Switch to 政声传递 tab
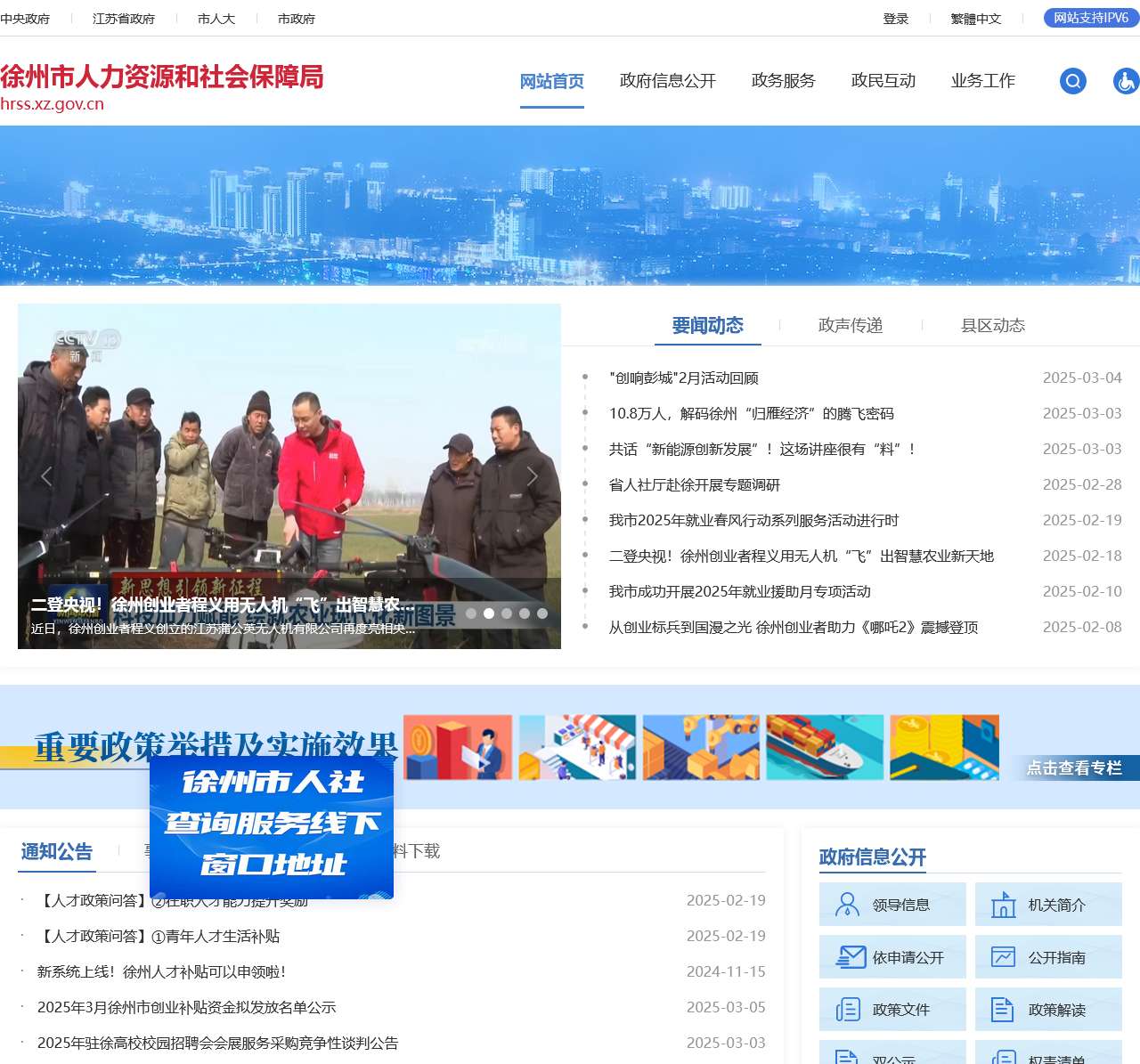The height and width of the screenshot is (1064, 1140). [851, 325]
